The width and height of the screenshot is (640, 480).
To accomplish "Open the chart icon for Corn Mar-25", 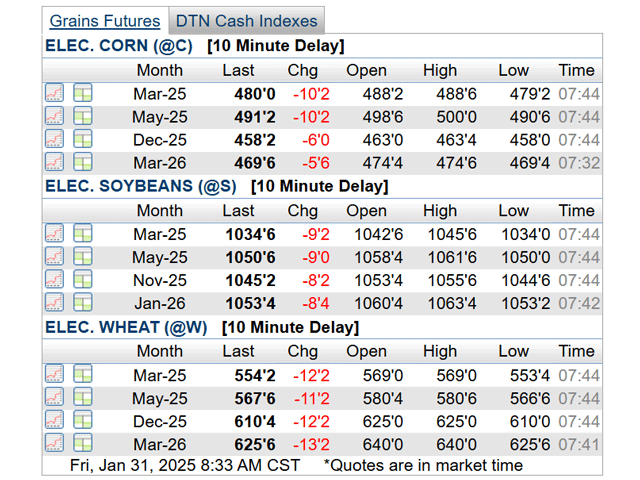I will (54, 93).
